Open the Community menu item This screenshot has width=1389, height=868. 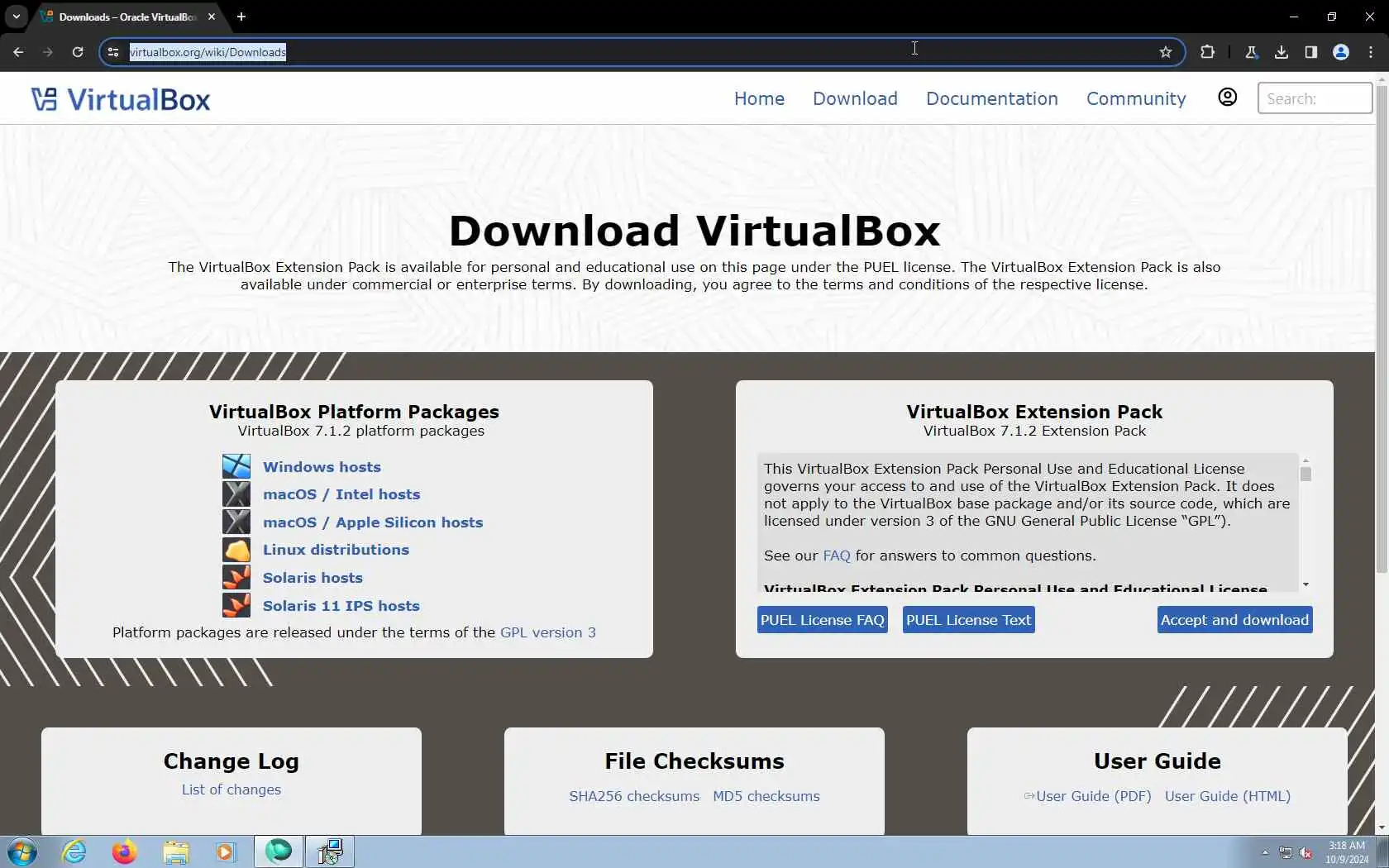(1136, 98)
